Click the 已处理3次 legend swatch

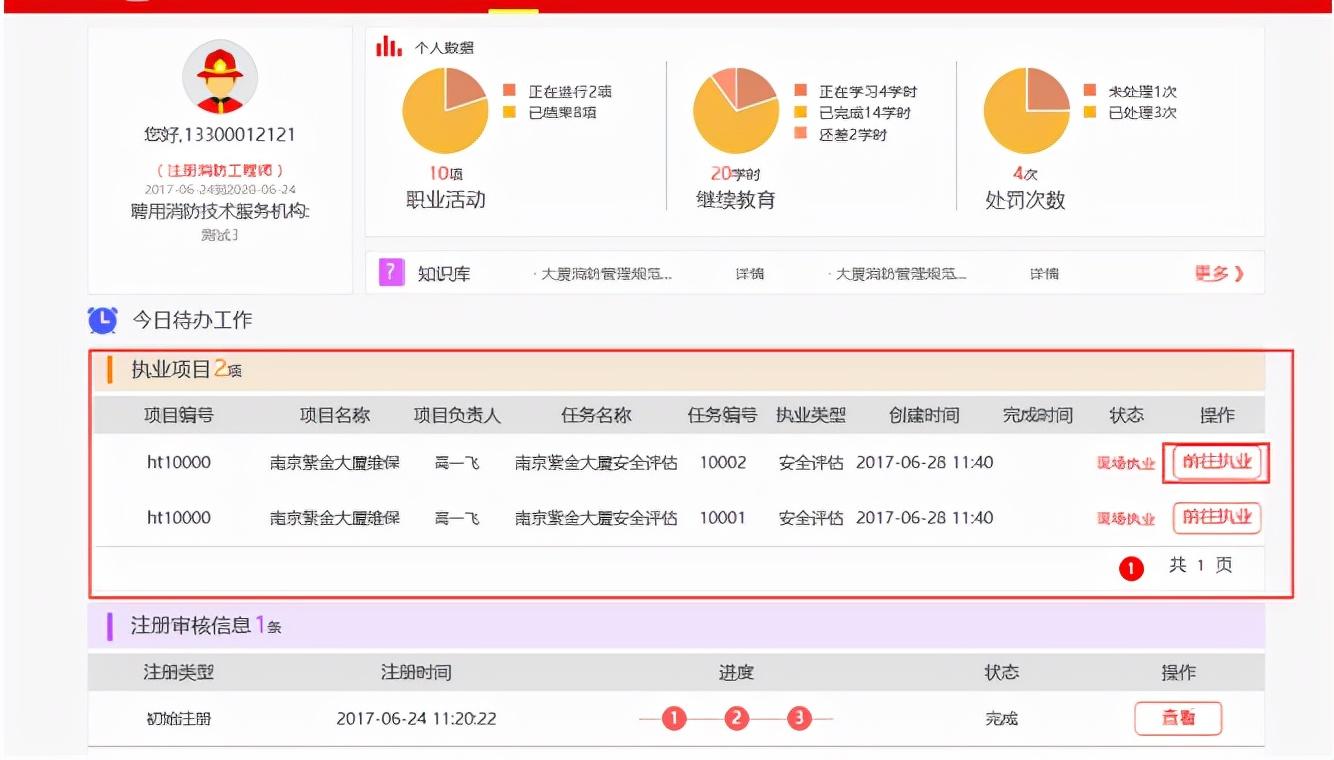1090,112
